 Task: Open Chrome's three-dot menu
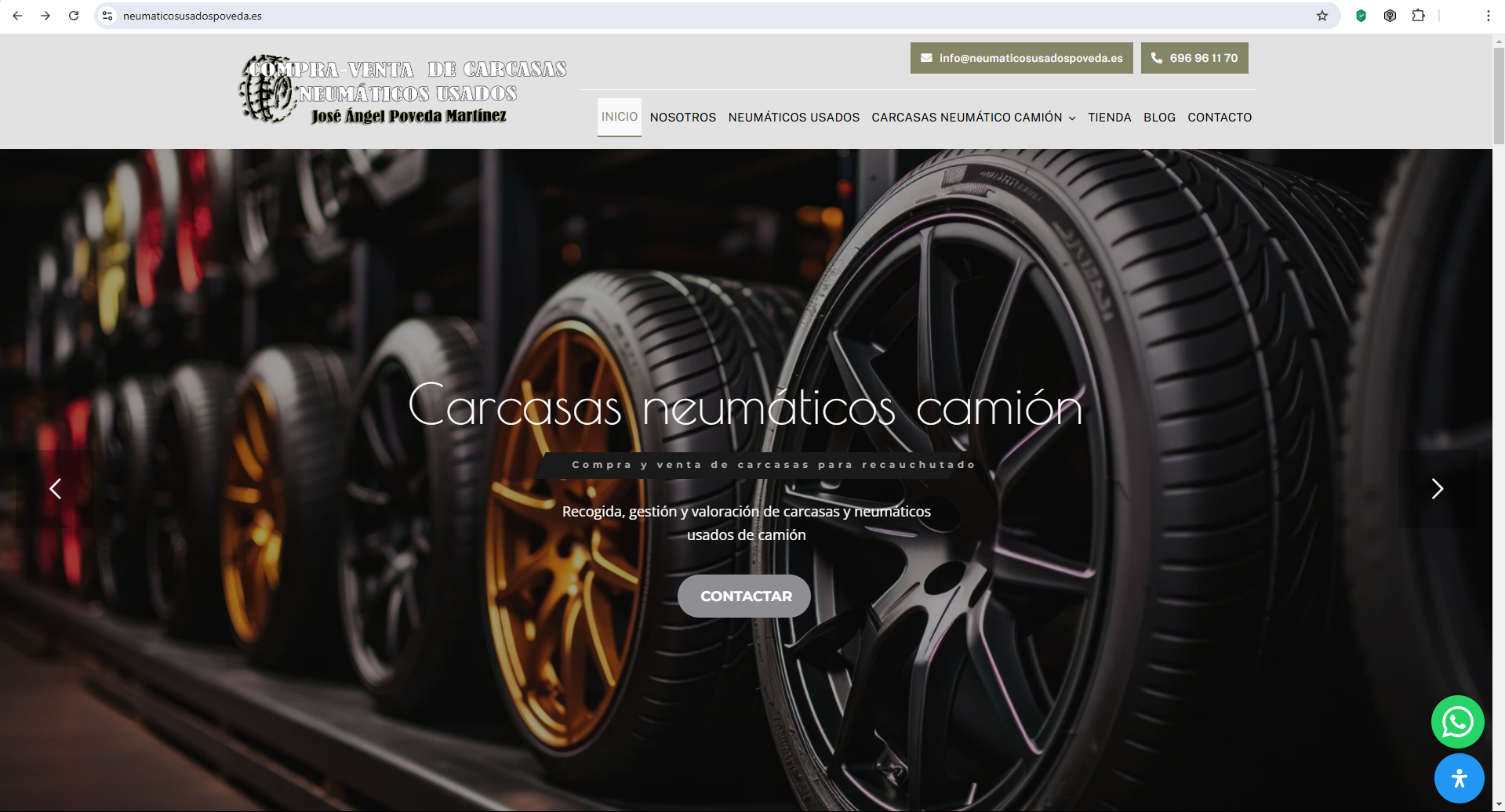(x=1488, y=16)
